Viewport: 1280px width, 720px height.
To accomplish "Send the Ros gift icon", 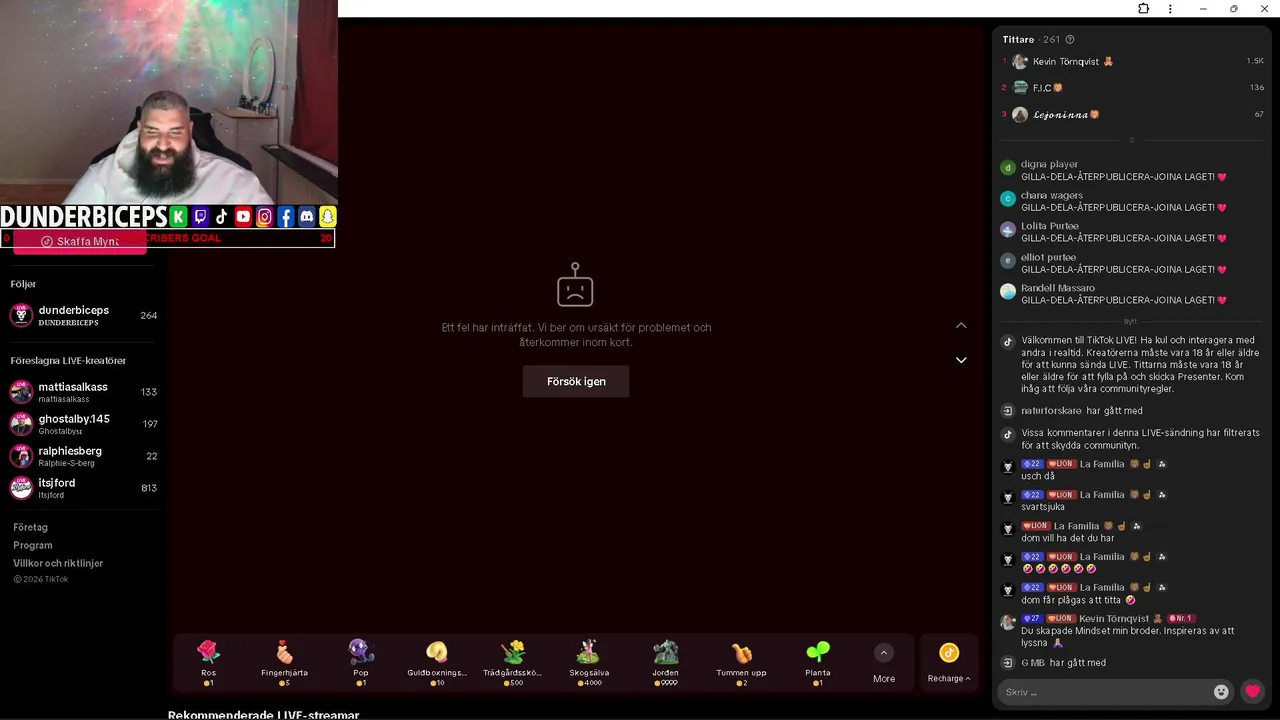I will click(x=208, y=653).
